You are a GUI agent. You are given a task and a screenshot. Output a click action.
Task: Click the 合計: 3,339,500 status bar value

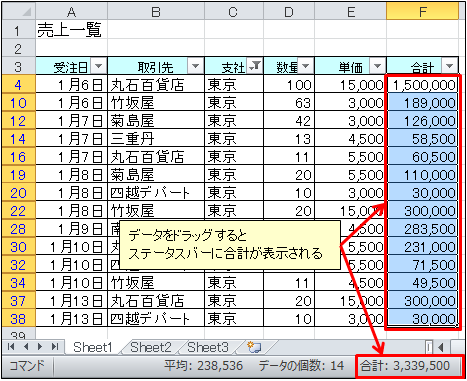coord(405,366)
